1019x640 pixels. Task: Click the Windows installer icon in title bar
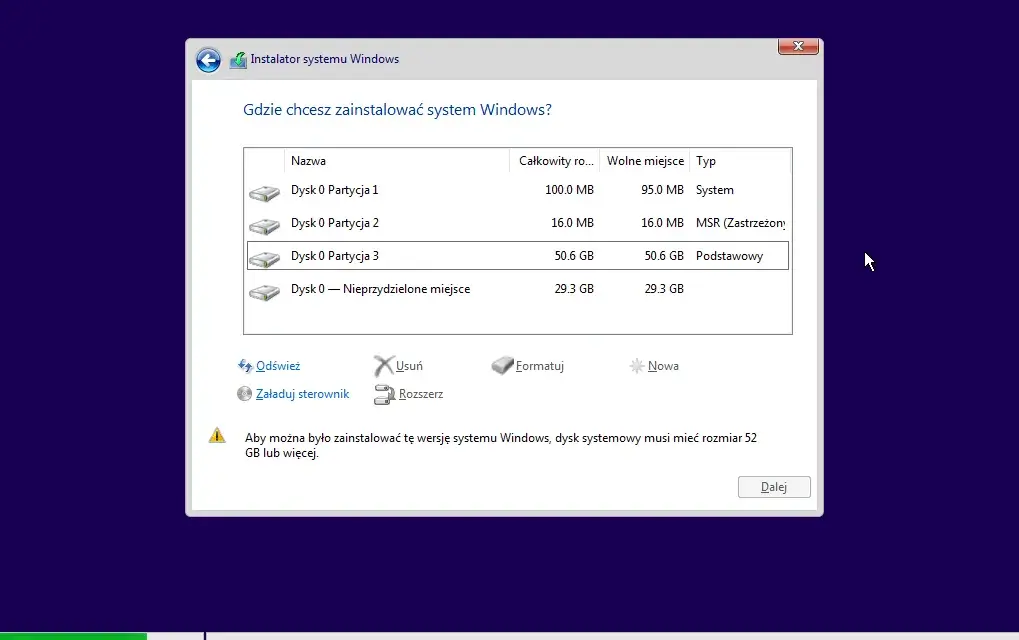pyautogui.click(x=239, y=60)
